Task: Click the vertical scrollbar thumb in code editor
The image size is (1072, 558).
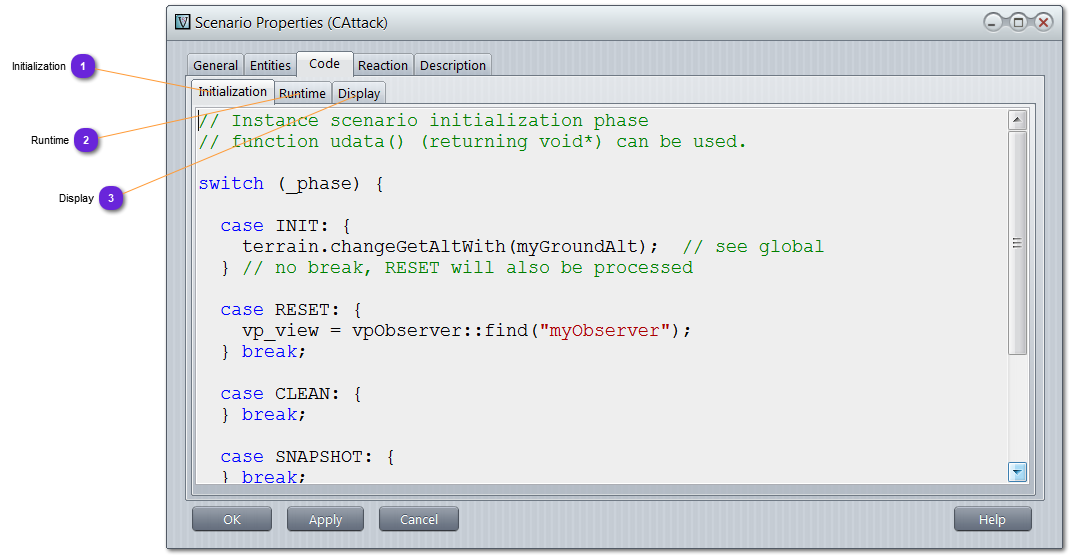Action: [x=1018, y=243]
